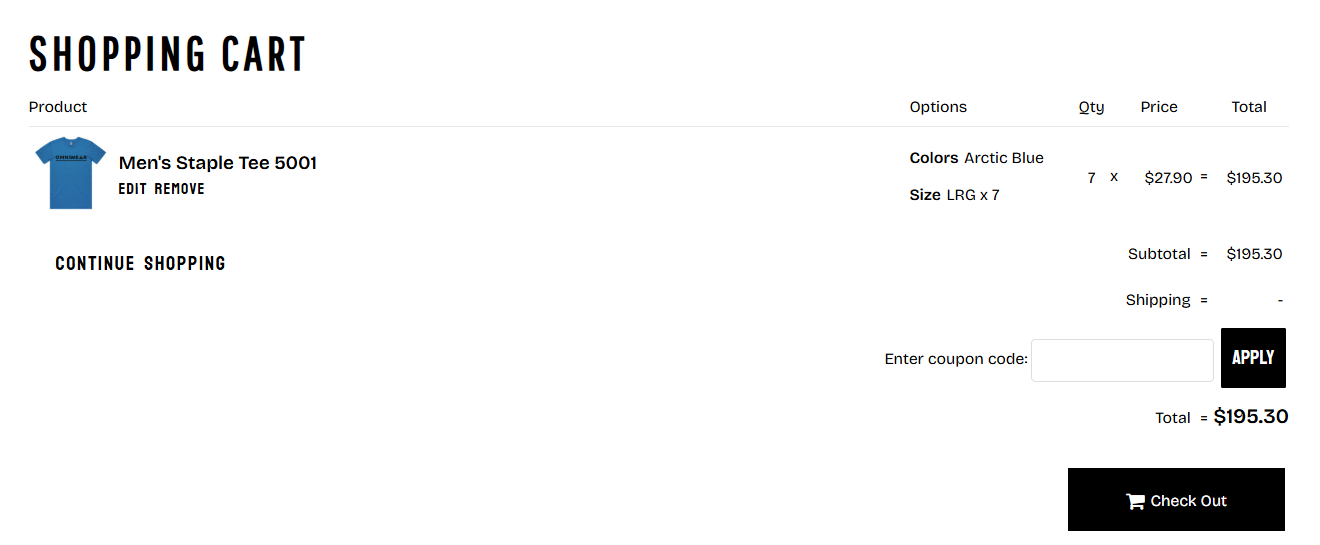Image resolution: width=1320 pixels, height=545 pixels.
Task: Click the Product column header
Action: coord(58,107)
